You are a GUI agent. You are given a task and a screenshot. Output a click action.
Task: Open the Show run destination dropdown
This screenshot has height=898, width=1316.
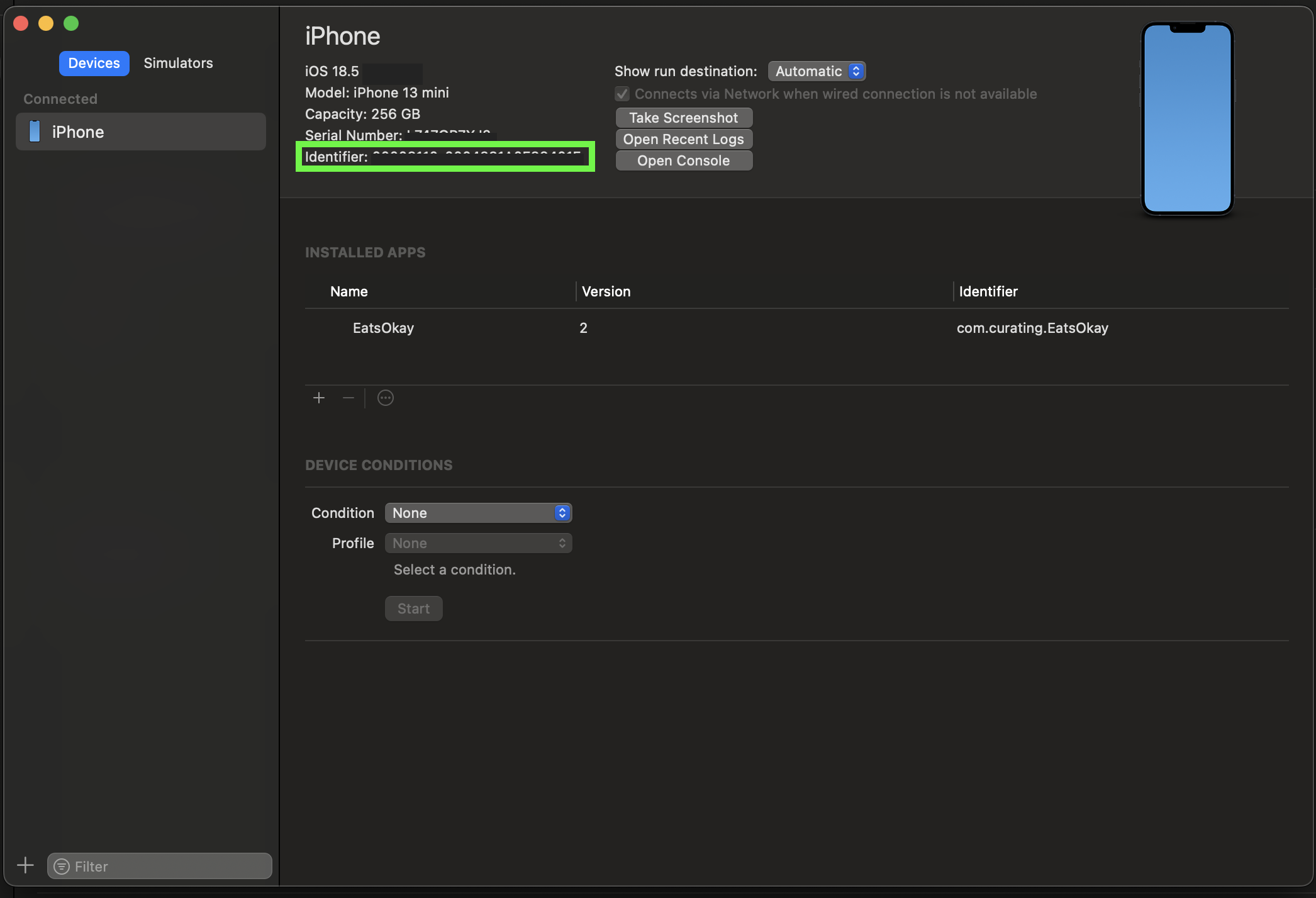click(x=817, y=71)
